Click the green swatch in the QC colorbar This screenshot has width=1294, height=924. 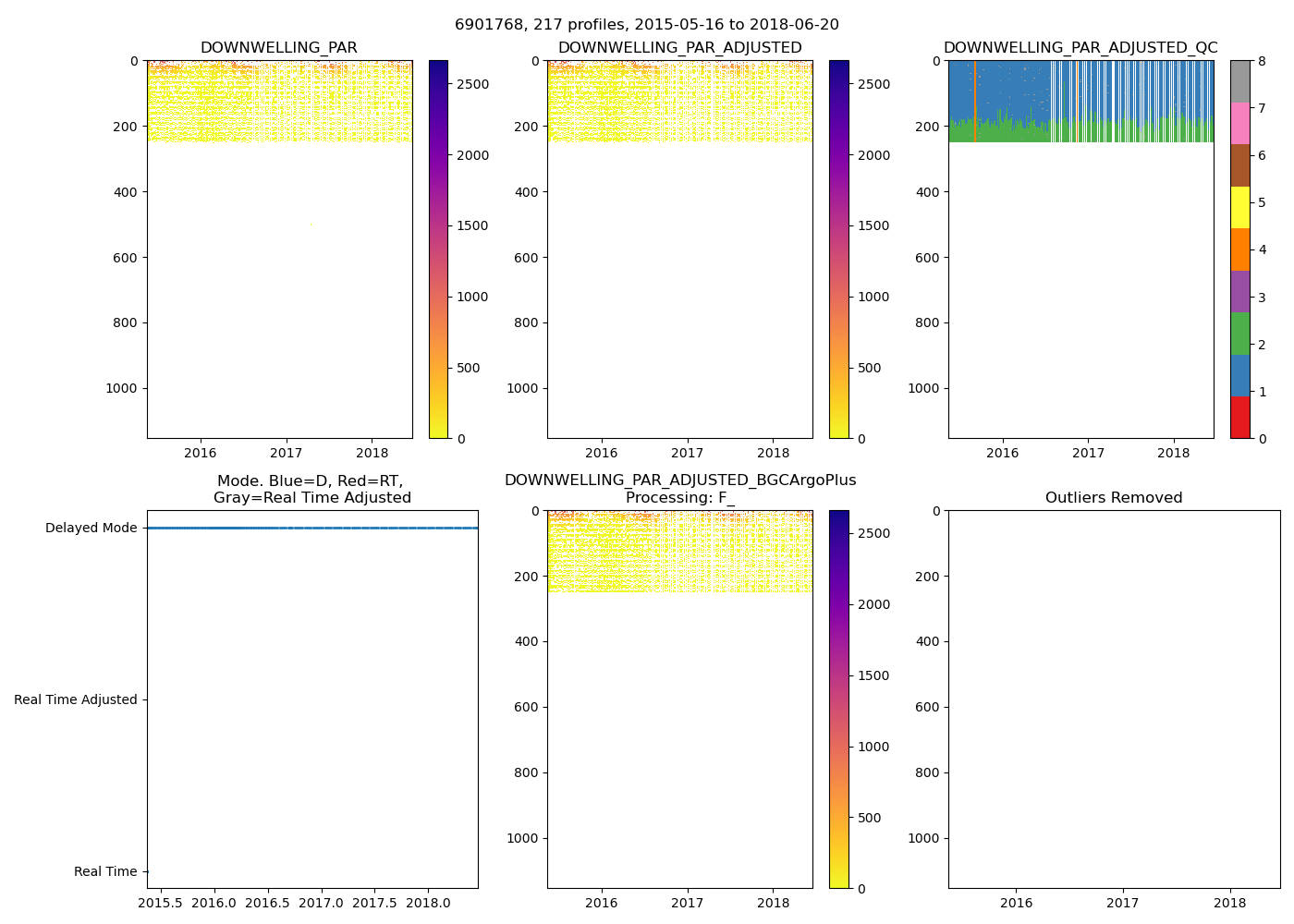tap(1239, 334)
